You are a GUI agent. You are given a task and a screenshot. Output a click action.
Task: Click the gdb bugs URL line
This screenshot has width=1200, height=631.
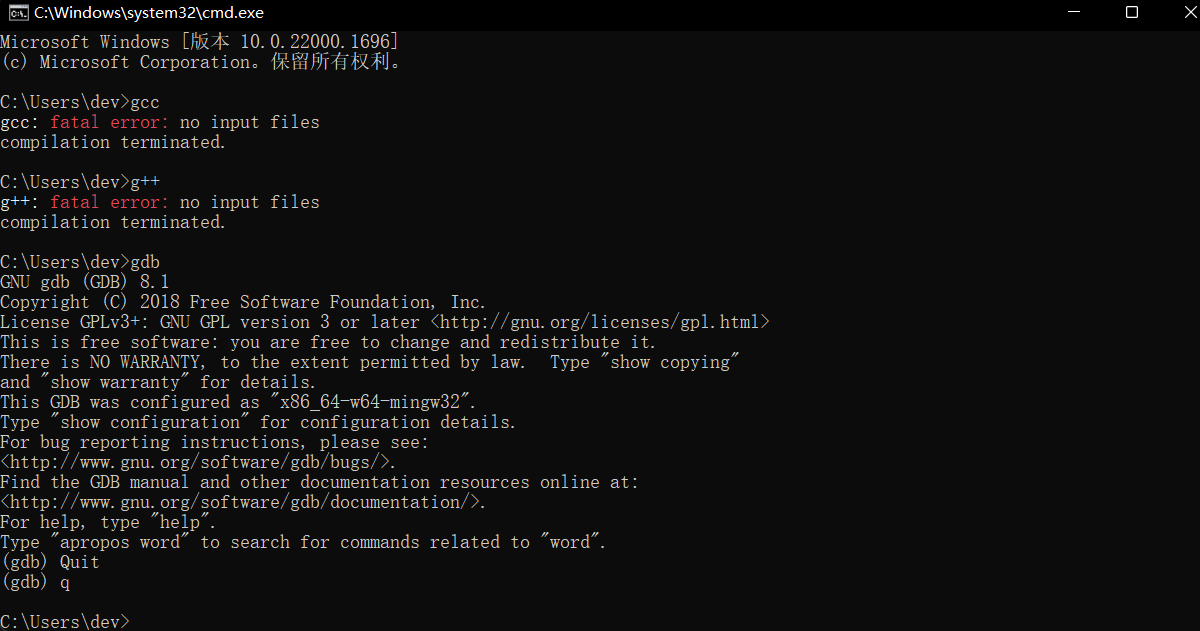tap(198, 462)
